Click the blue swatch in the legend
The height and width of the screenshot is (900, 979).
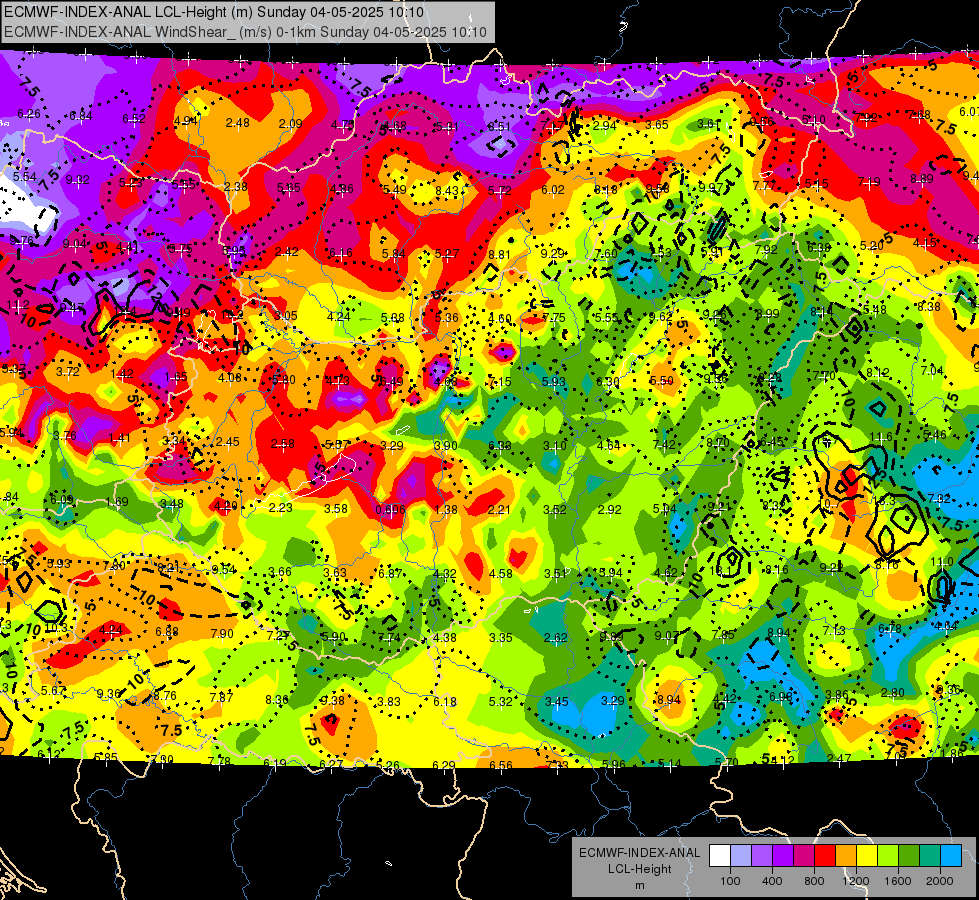click(x=951, y=856)
